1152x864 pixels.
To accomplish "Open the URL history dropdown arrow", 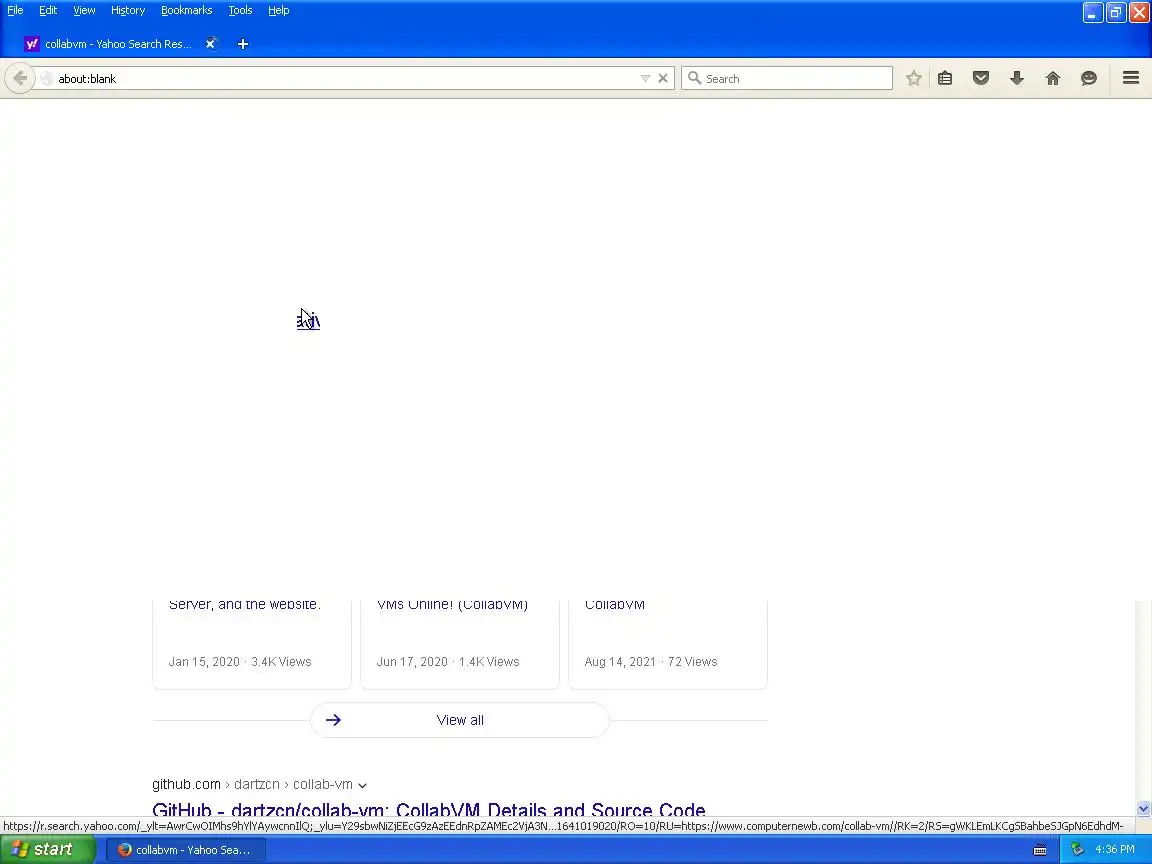I will [x=645, y=79].
